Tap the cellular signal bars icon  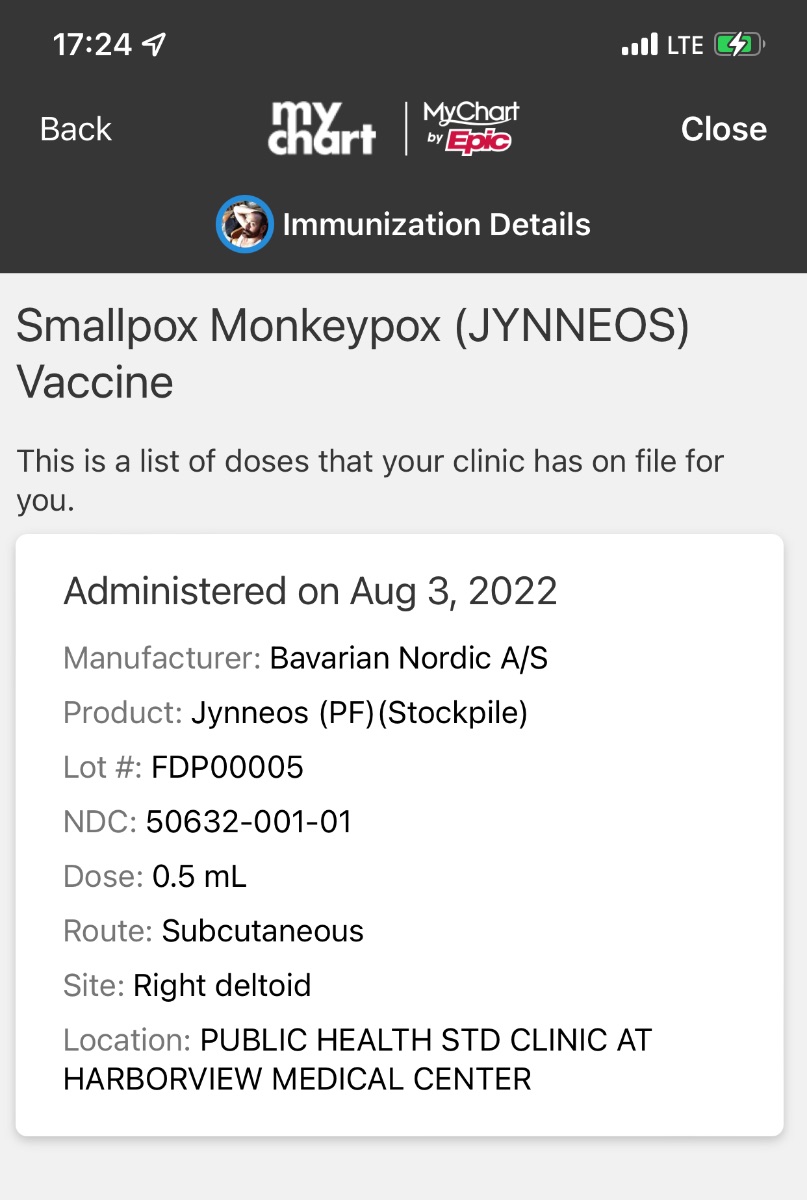[639, 44]
